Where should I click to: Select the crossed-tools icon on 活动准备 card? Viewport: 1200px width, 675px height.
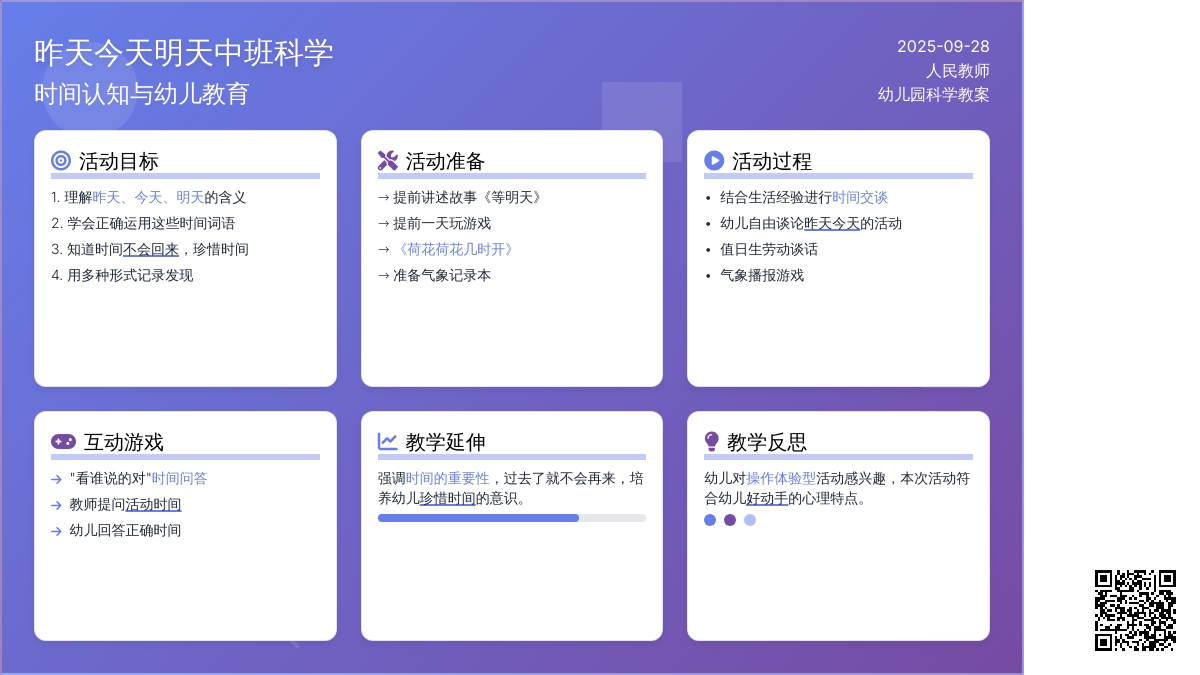(389, 159)
